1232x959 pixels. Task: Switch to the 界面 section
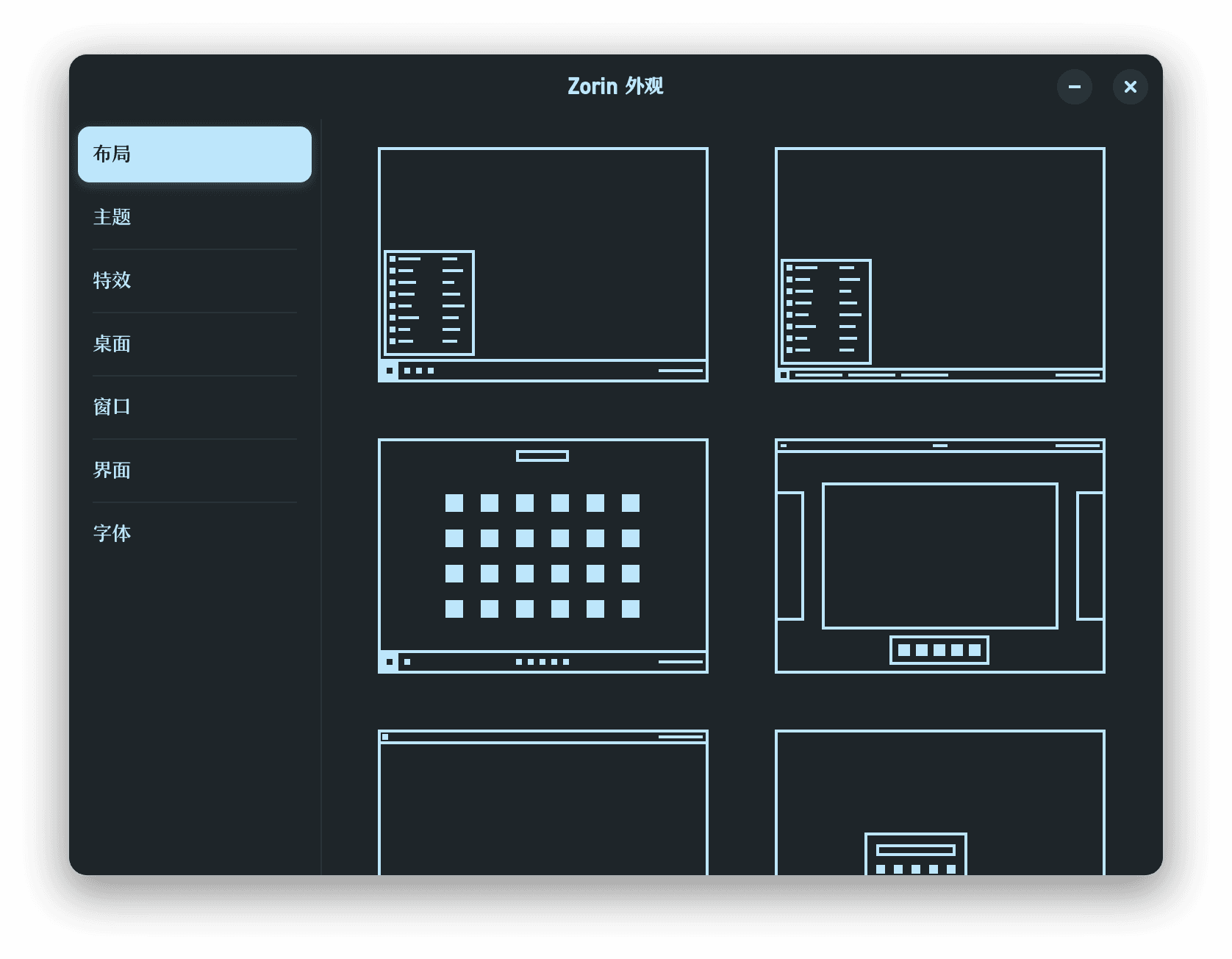click(x=194, y=471)
